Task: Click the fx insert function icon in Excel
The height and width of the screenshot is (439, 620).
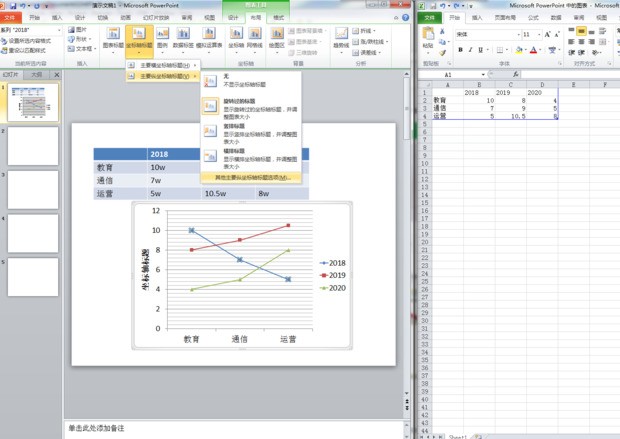Action: click(x=516, y=74)
